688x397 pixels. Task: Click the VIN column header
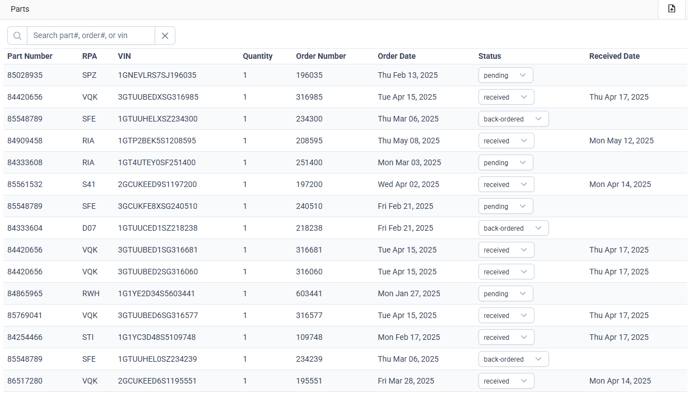click(x=124, y=56)
